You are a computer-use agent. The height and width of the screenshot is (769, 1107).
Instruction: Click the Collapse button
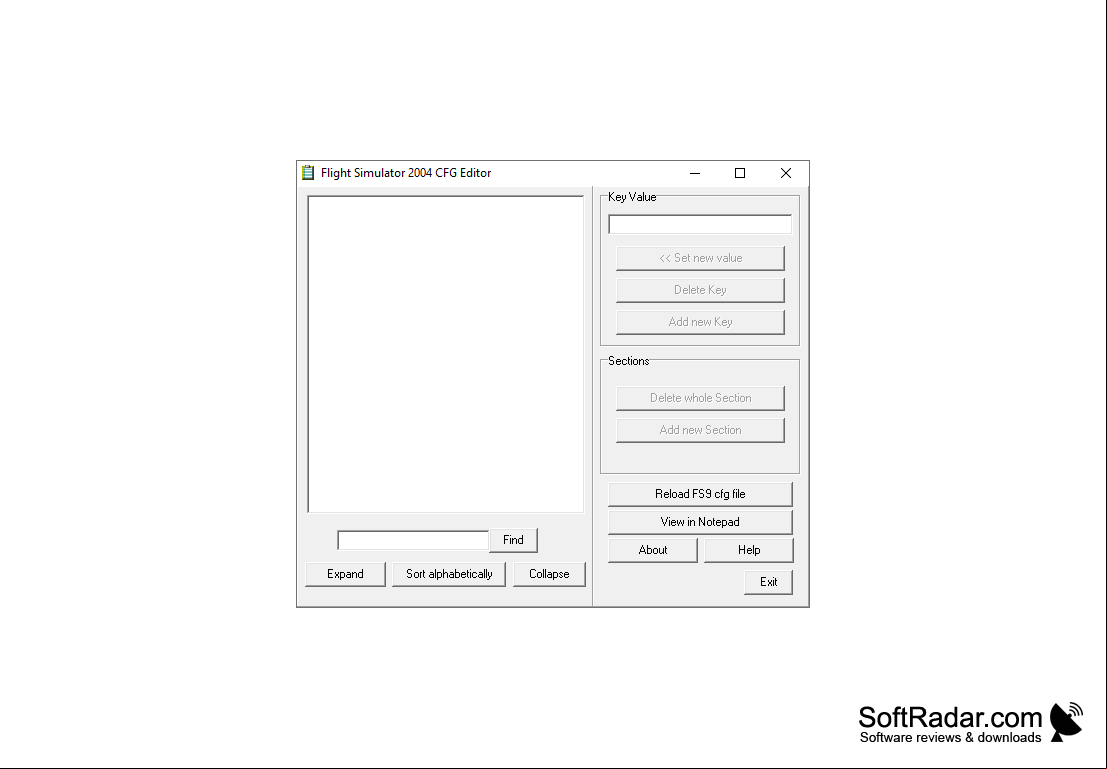click(549, 574)
